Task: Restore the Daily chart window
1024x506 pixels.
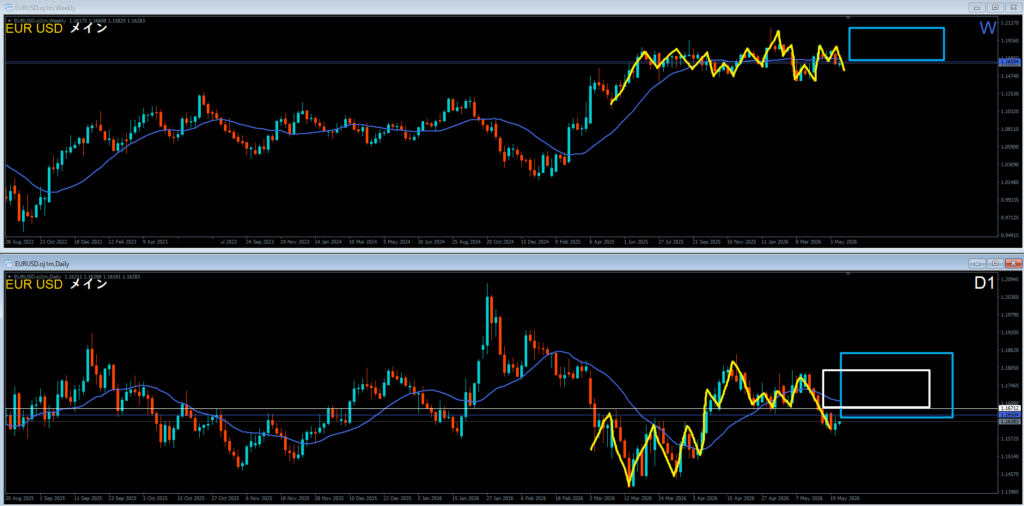Action: (995, 263)
